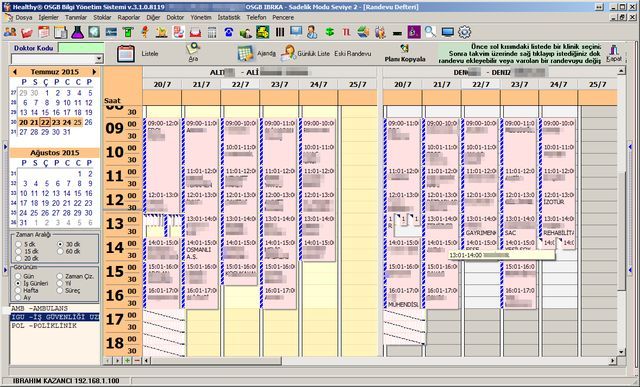This screenshot has width=640, height=387.
Task: Select the 60 dk time interval
Action: tap(60, 251)
